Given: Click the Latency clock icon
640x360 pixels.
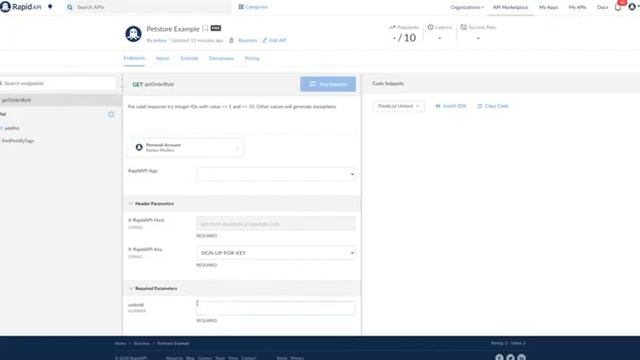Looking at the screenshot, I should click(430, 27).
